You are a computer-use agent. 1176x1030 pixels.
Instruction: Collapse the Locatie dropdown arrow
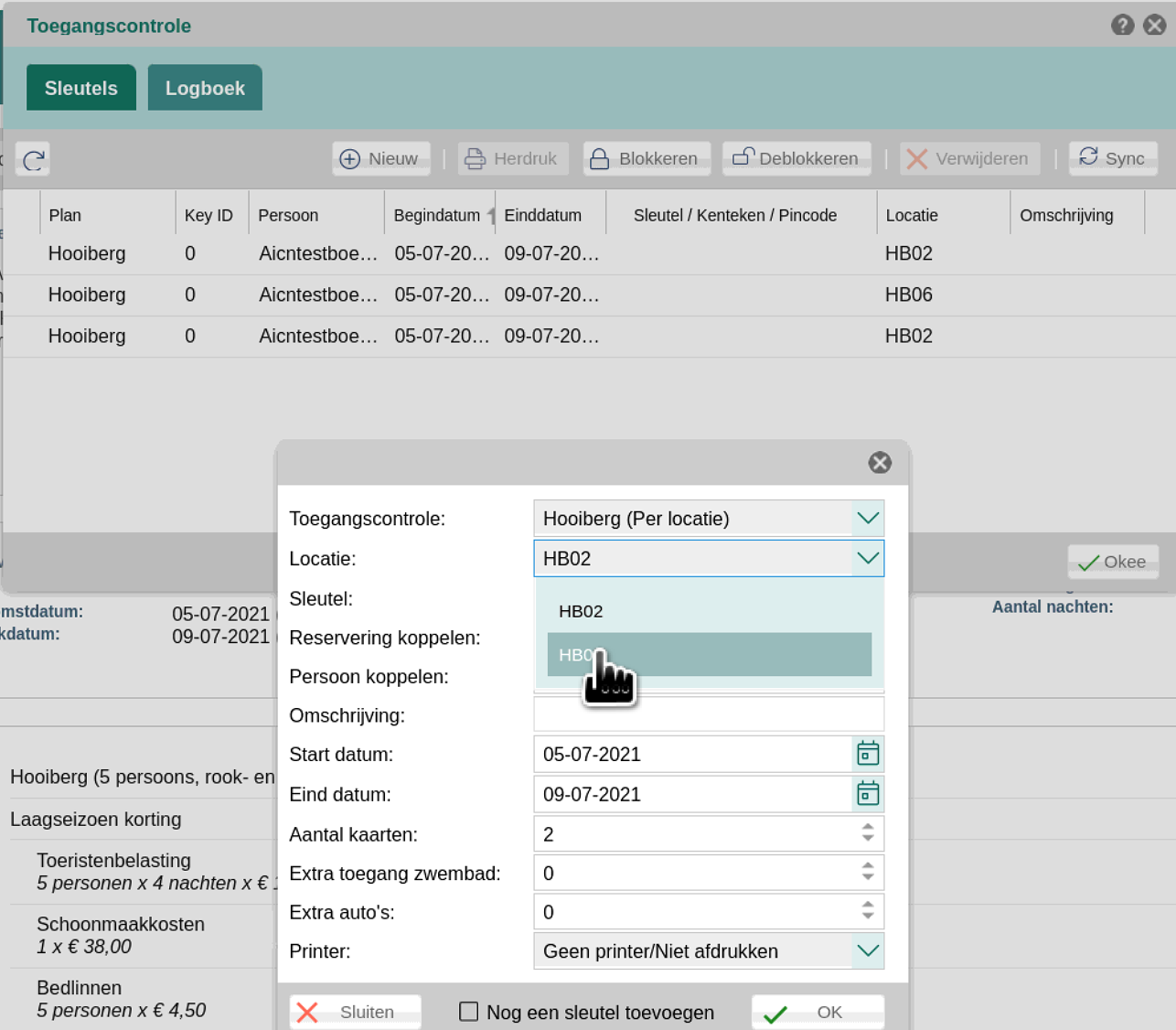click(x=868, y=558)
